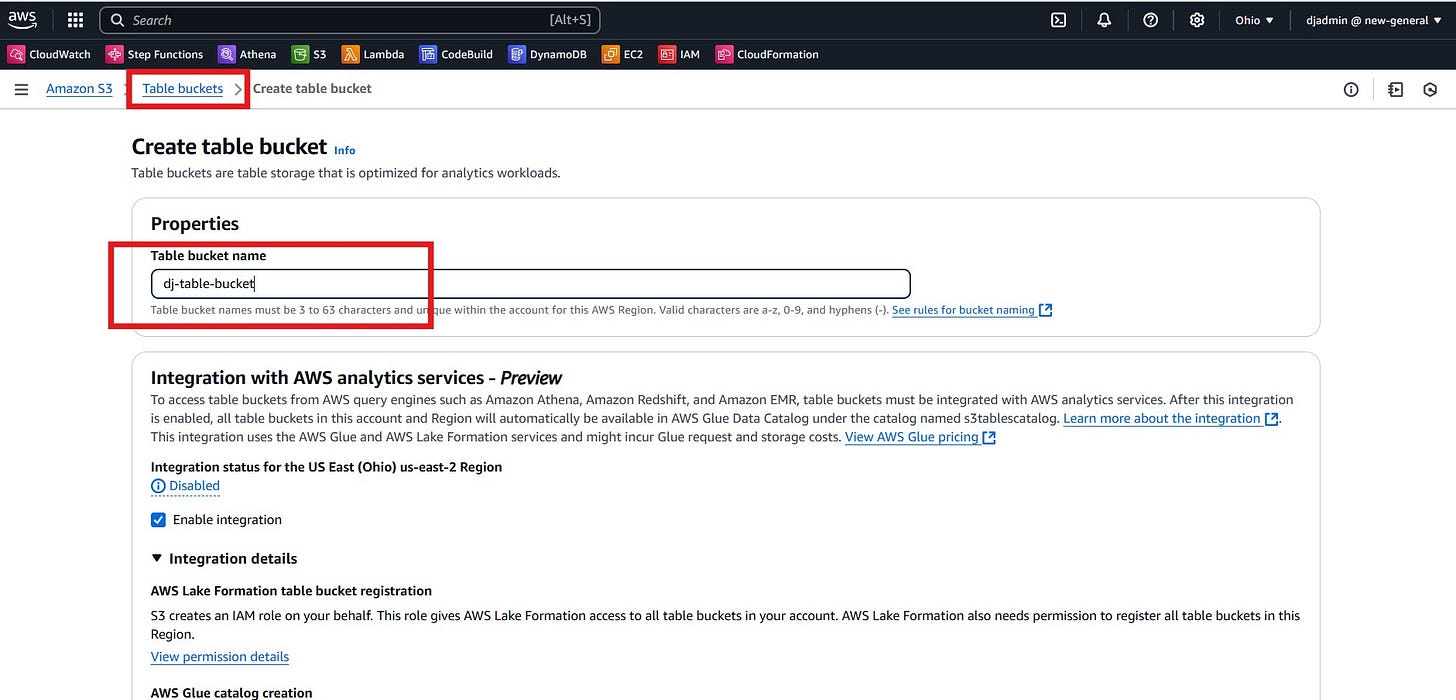Viewport: 1456px width, 700px height.
Task: Click the hexagon icon at the breadcrumb bar's right end
Action: (x=1431, y=90)
